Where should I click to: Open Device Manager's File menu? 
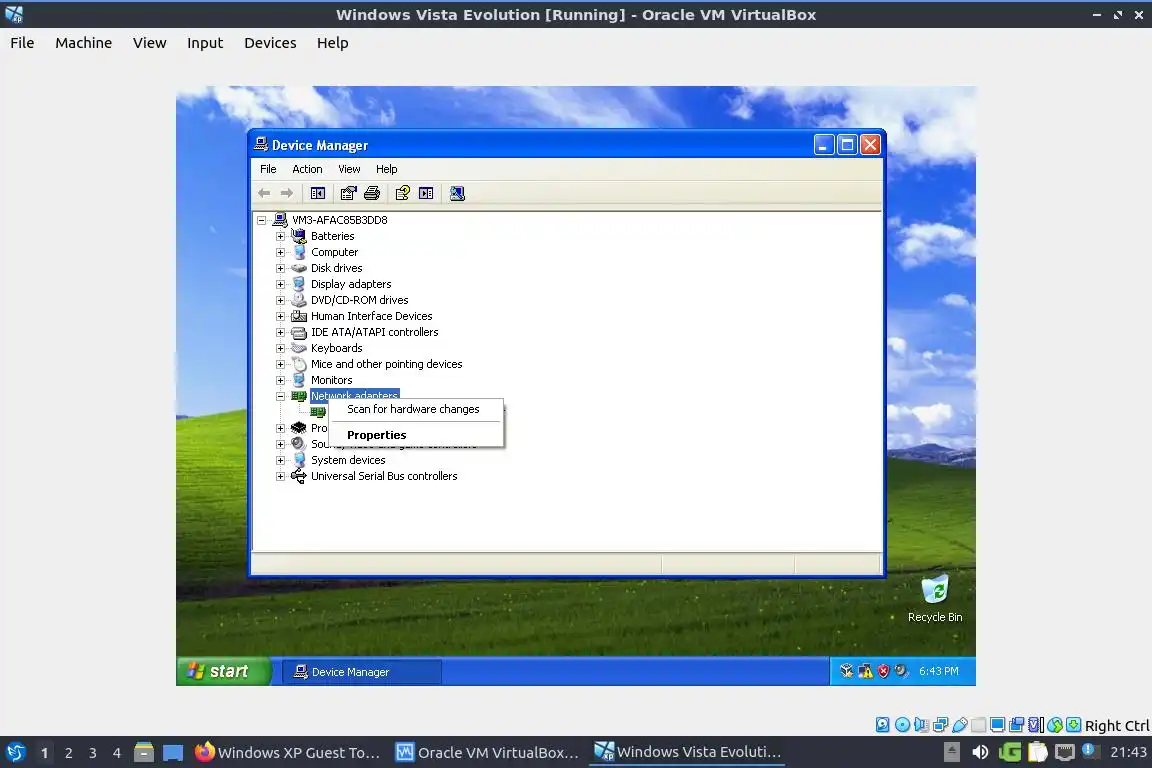(268, 169)
